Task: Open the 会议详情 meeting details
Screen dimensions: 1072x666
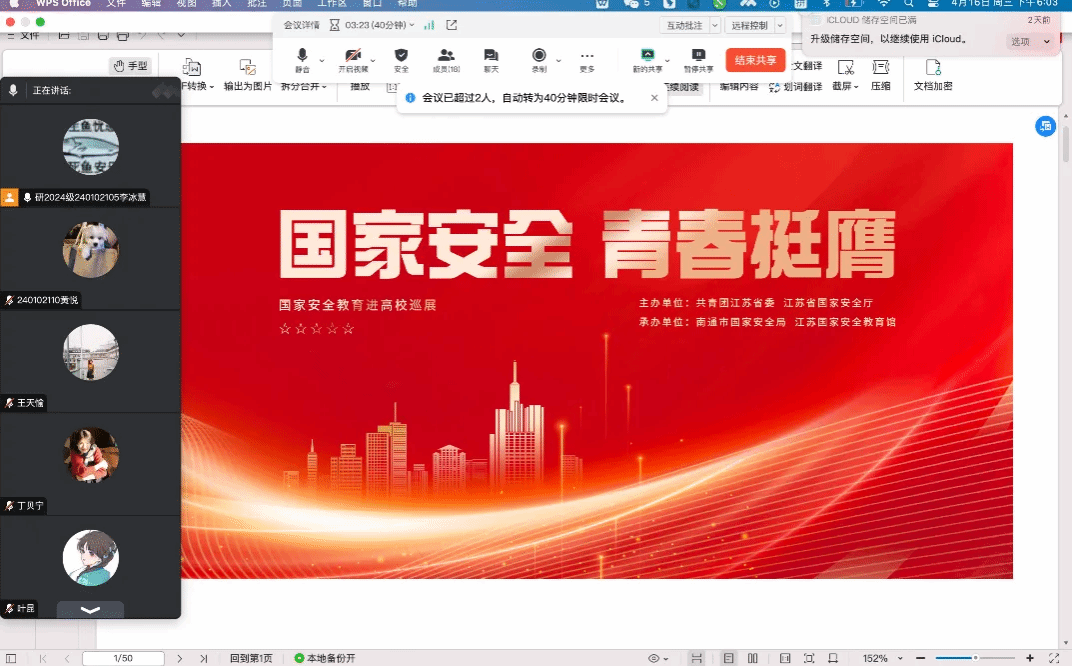Action: (301, 25)
